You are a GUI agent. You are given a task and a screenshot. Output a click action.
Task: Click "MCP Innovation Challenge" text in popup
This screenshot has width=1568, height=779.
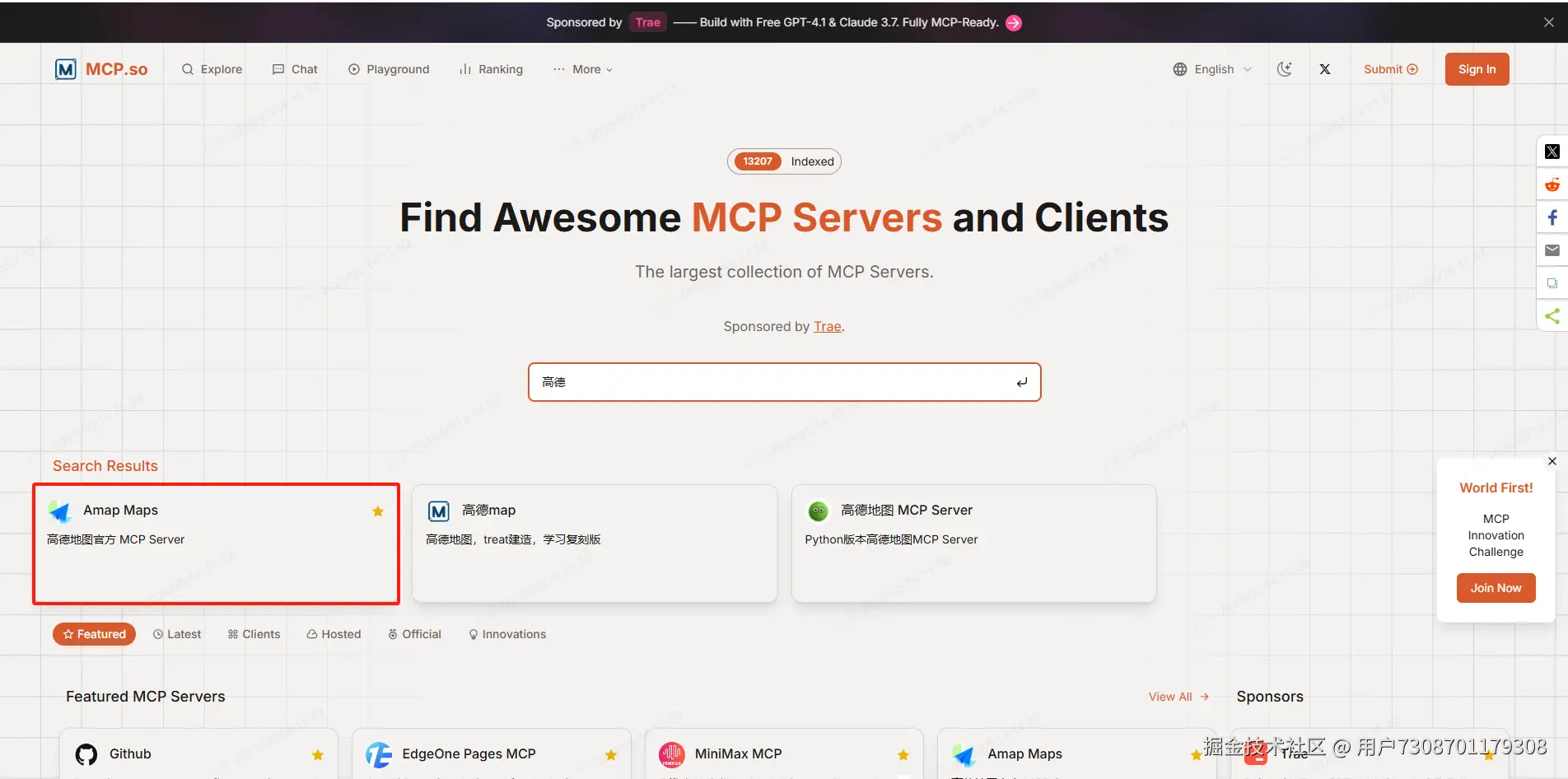[1496, 535]
